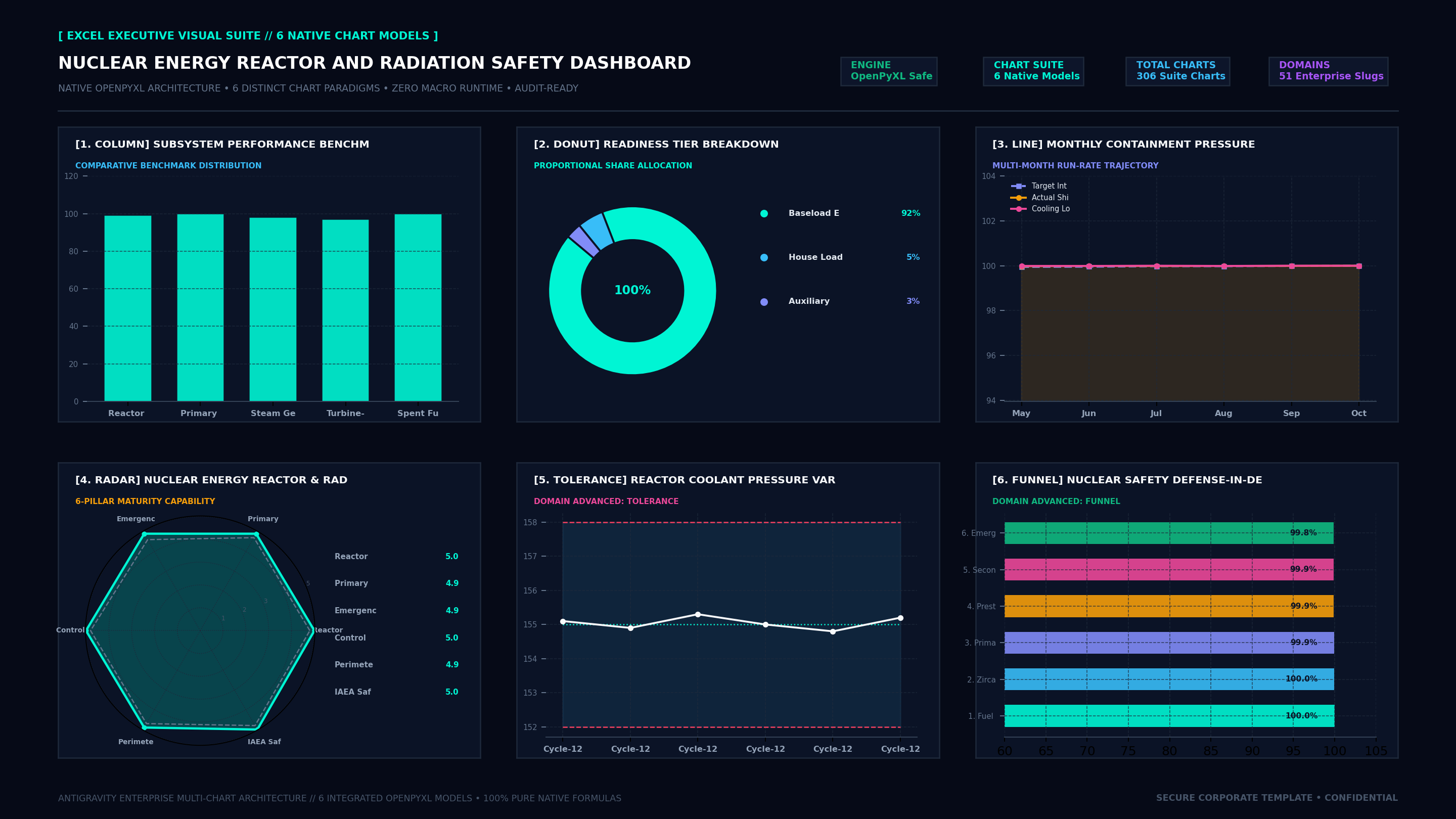Click the 100% donut center label
Viewport: 1456px width, 819px height.
[632, 291]
